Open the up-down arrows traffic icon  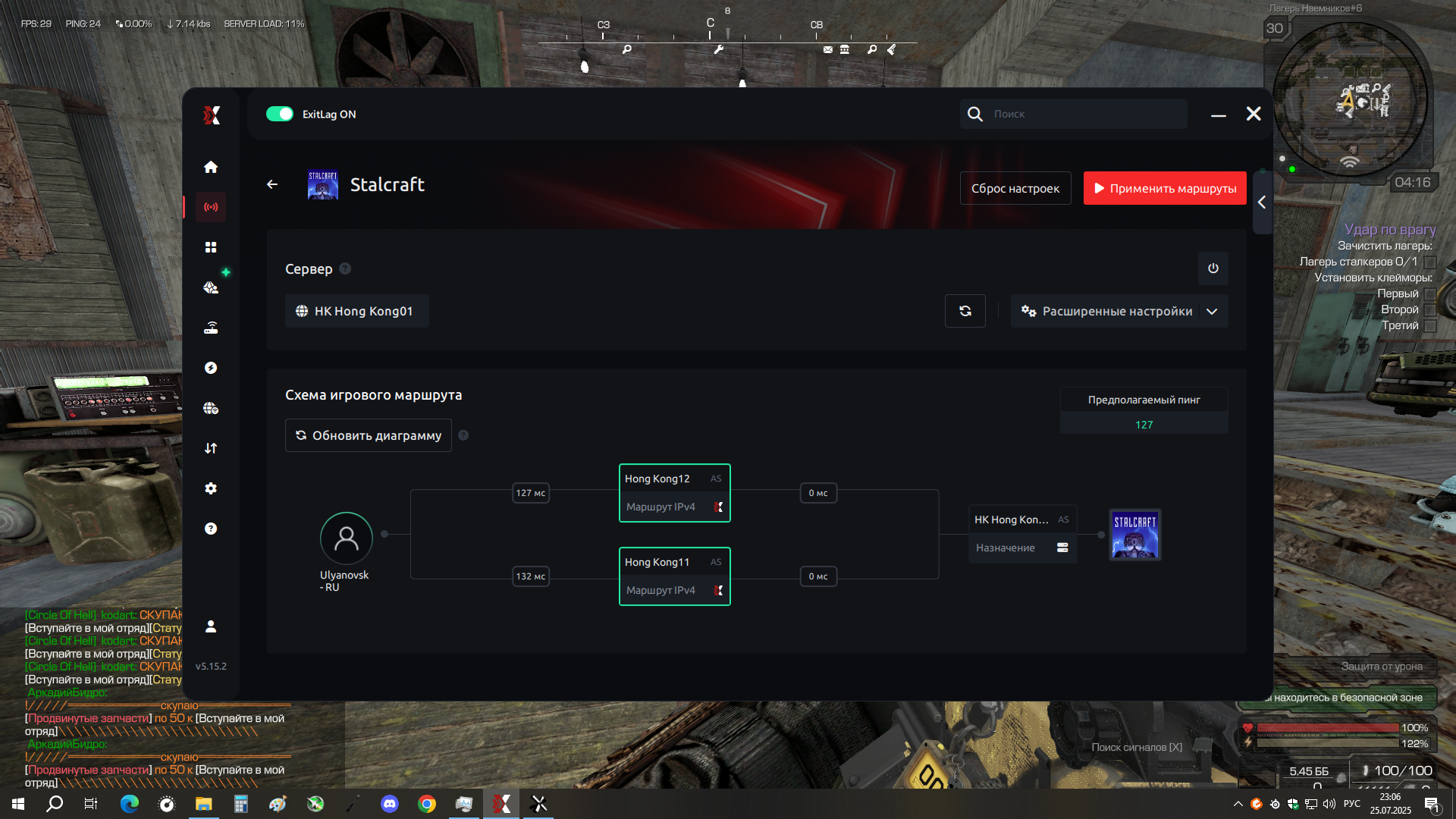[x=211, y=448]
